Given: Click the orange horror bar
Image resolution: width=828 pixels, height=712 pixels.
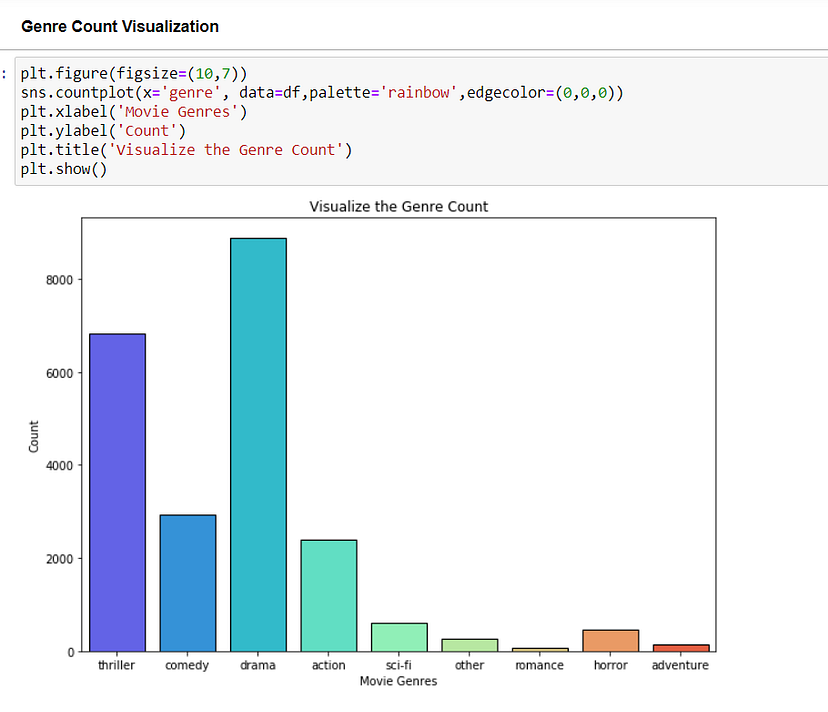Looking at the screenshot, I should [610, 640].
